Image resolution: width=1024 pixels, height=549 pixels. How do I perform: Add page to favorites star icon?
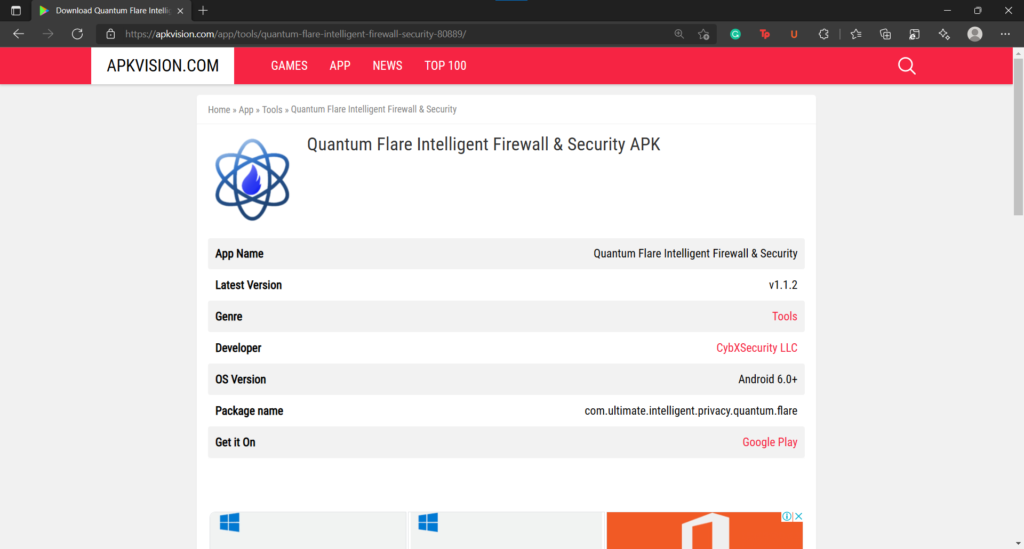click(x=703, y=34)
